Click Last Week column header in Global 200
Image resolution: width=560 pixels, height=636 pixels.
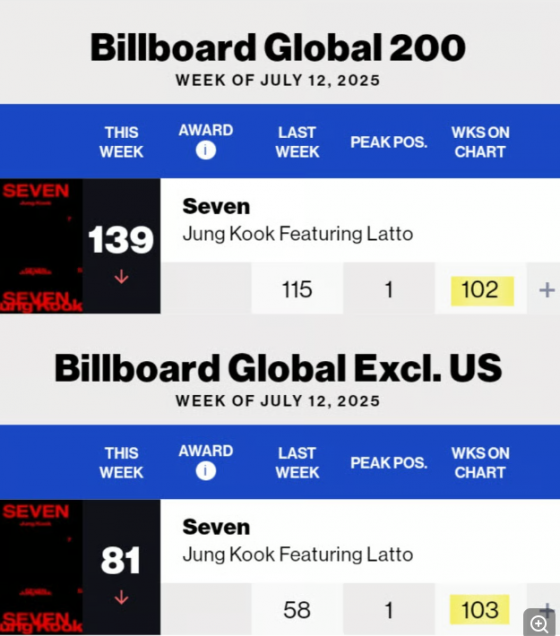pyautogui.click(x=297, y=142)
